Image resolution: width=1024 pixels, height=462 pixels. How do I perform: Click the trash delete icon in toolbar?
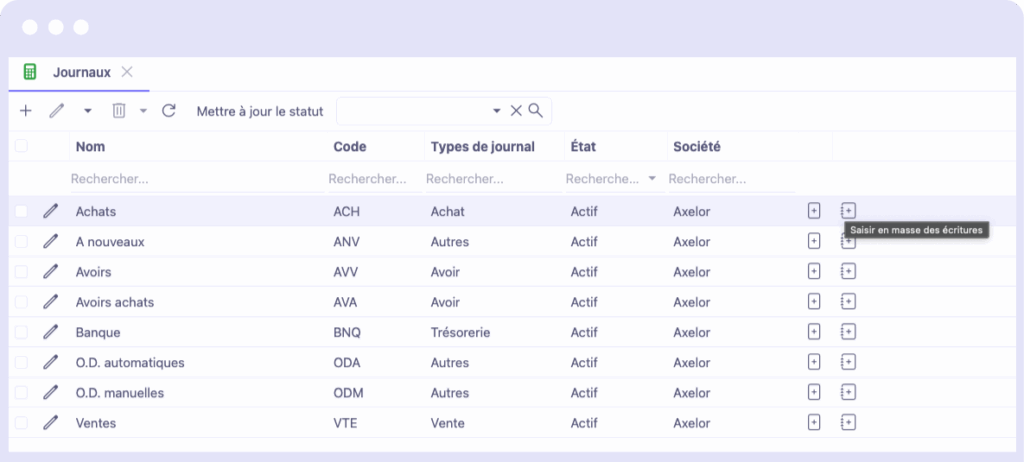(119, 111)
